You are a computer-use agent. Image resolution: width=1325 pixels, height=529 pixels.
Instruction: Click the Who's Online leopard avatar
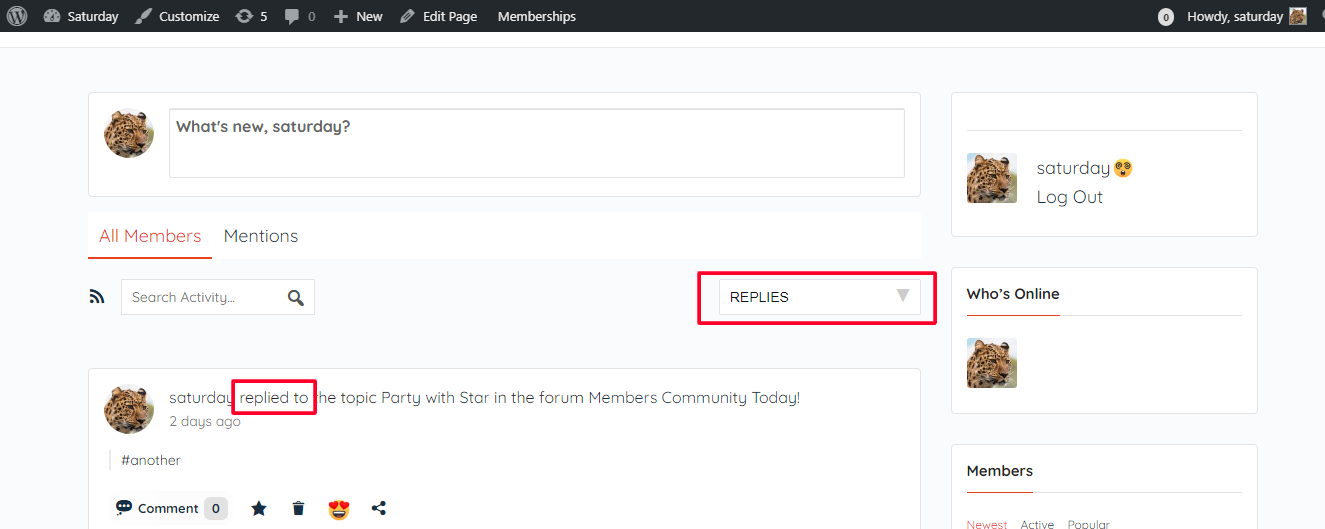point(991,363)
